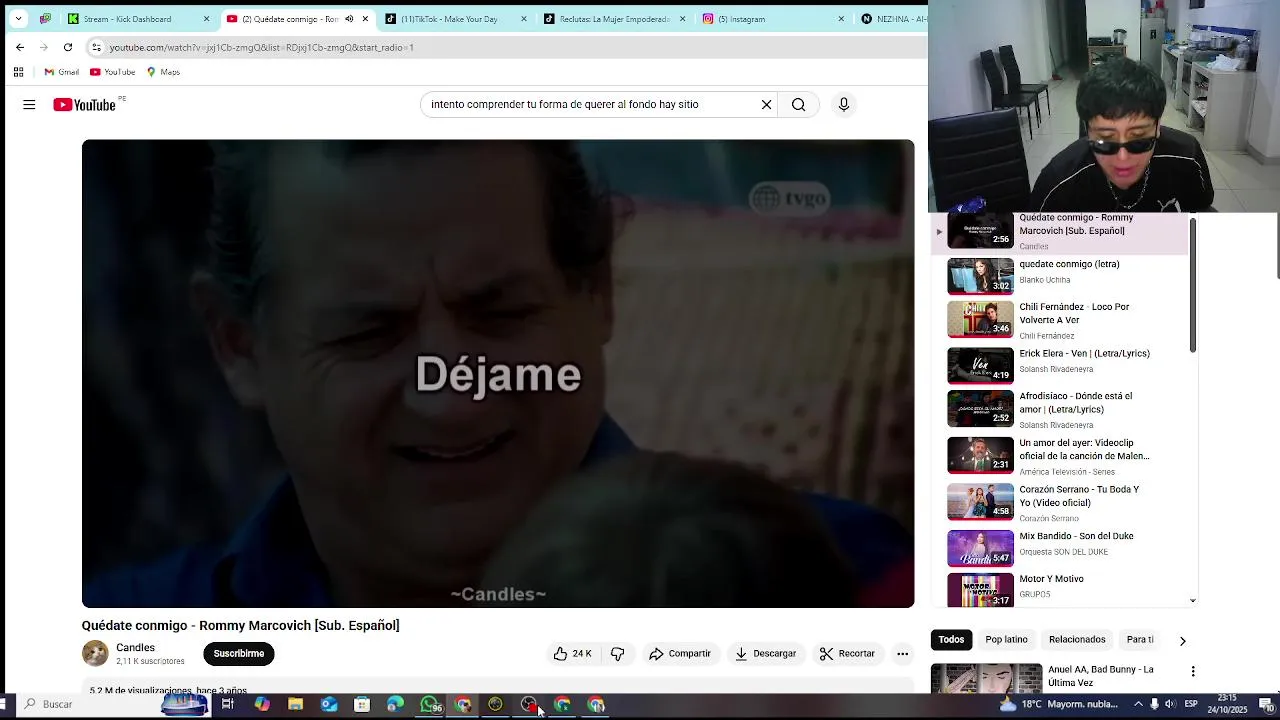Select the Pop latino filter chip
Image resolution: width=1280 pixels, height=720 pixels.
[x=1006, y=640]
